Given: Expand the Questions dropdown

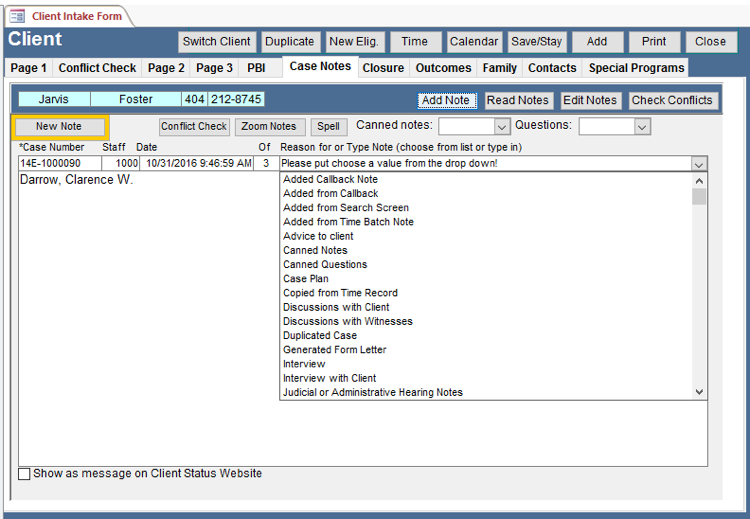Looking at the screenshot, I should (x=641, y=127).
